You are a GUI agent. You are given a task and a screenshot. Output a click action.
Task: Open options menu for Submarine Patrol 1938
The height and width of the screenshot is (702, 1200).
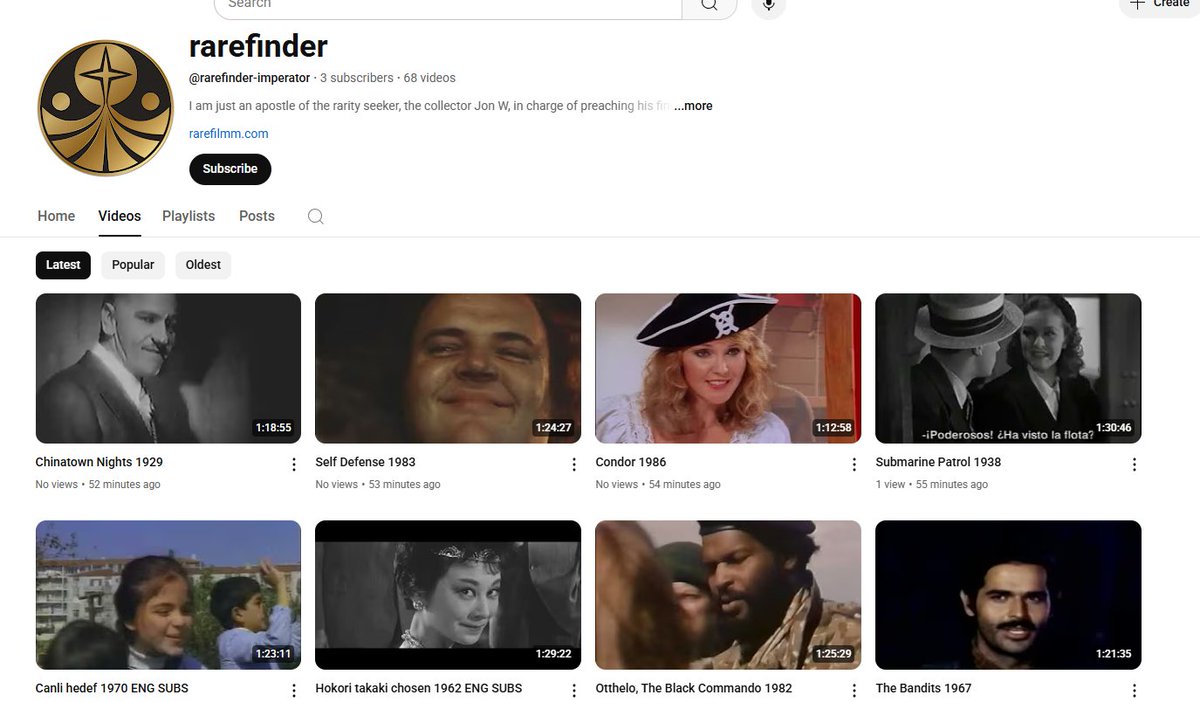pos(1134,464)
